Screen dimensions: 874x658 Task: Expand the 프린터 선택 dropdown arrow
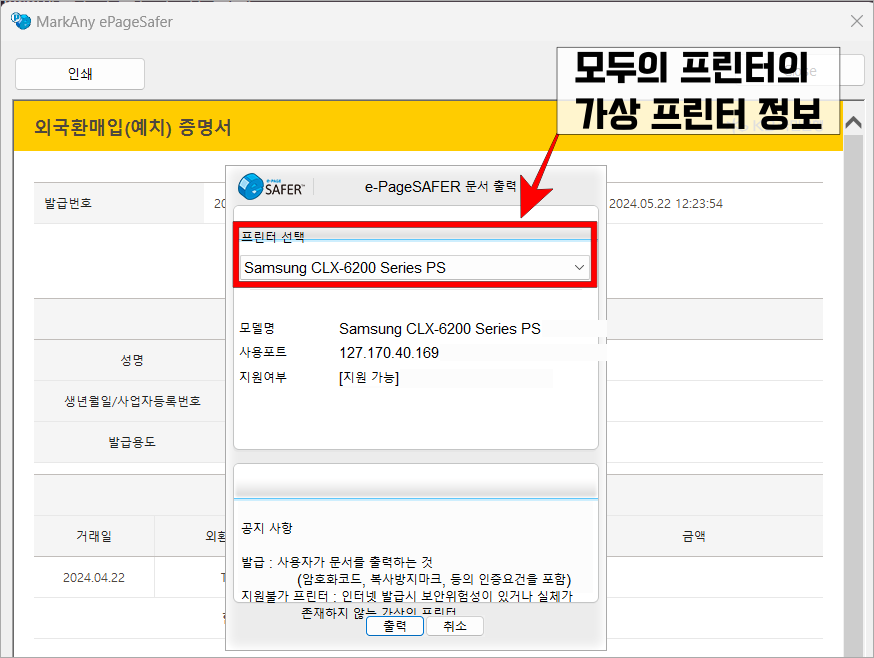[x=579, y=267]
